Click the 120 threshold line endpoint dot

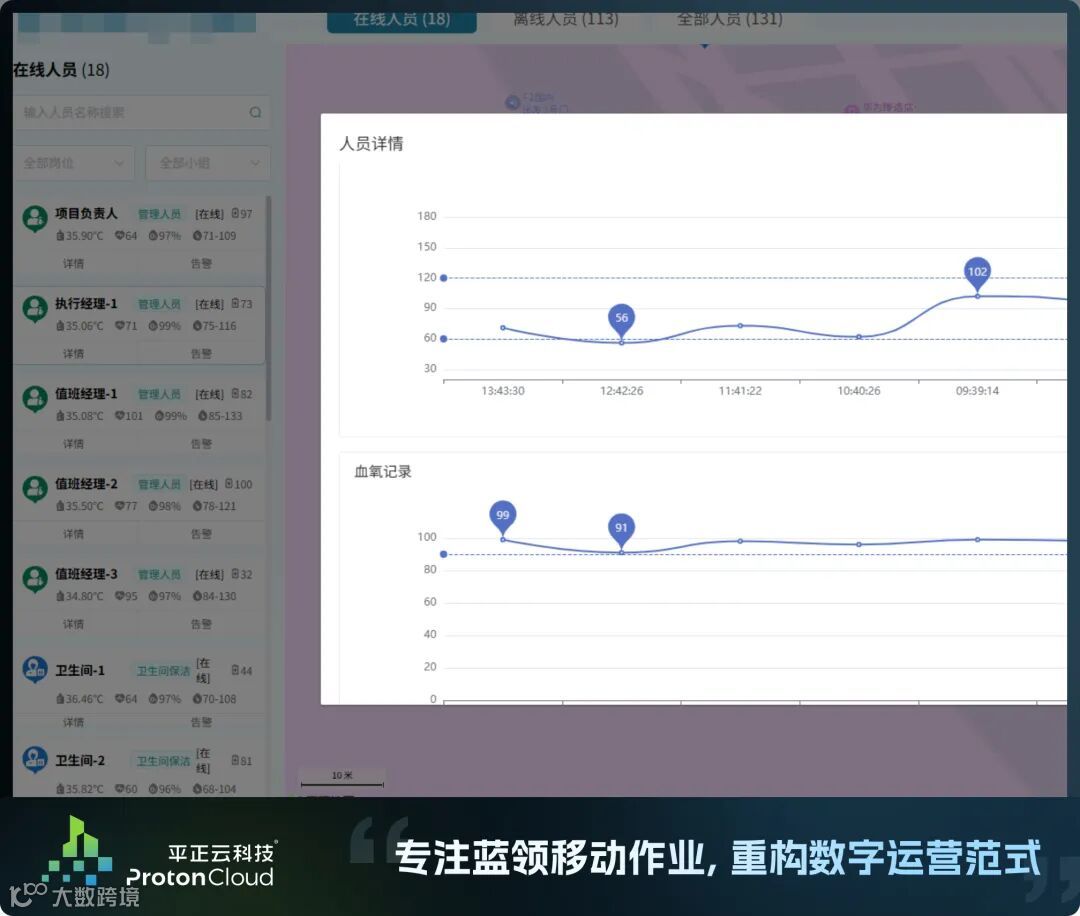[444, 278]
